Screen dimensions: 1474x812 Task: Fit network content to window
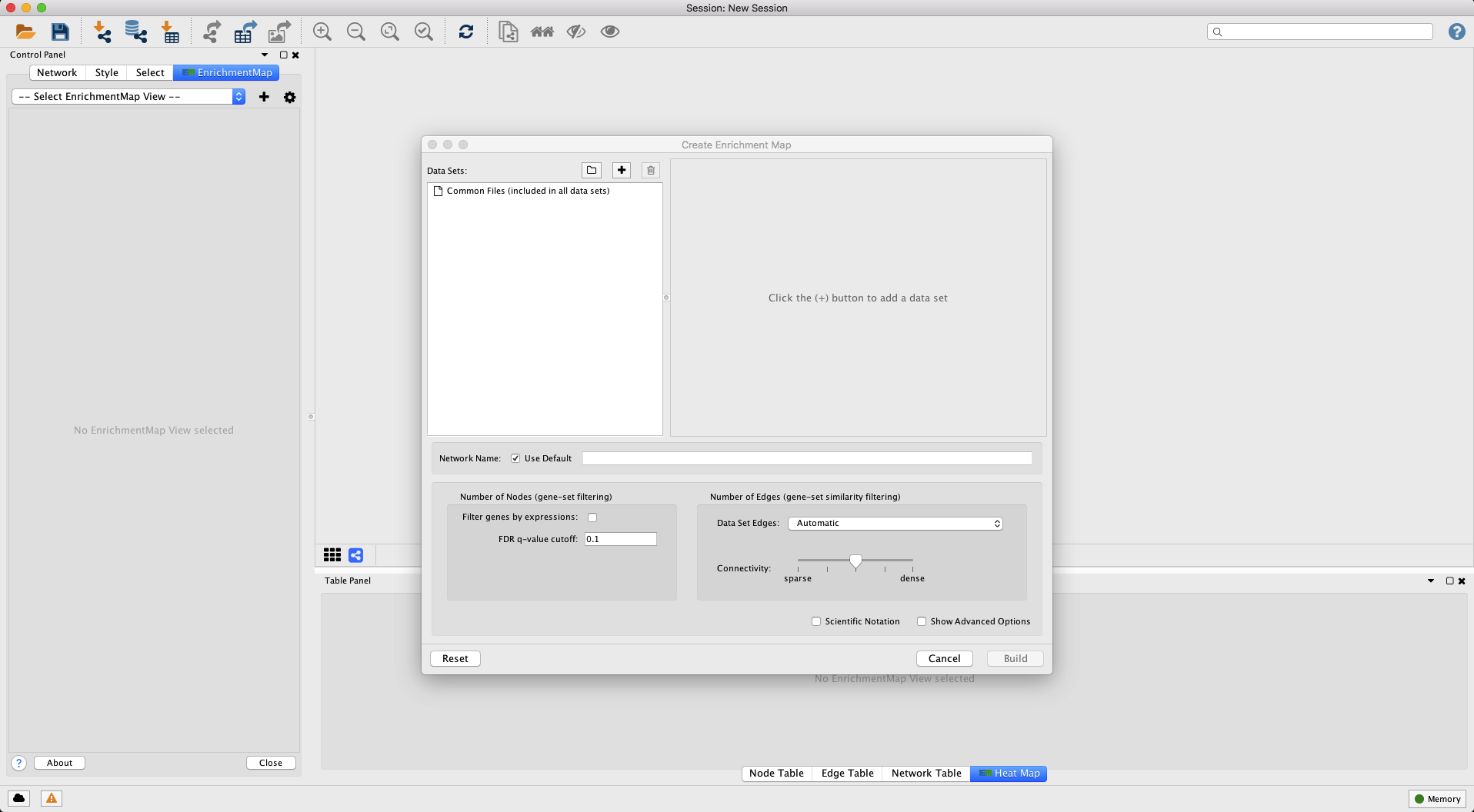390,32
